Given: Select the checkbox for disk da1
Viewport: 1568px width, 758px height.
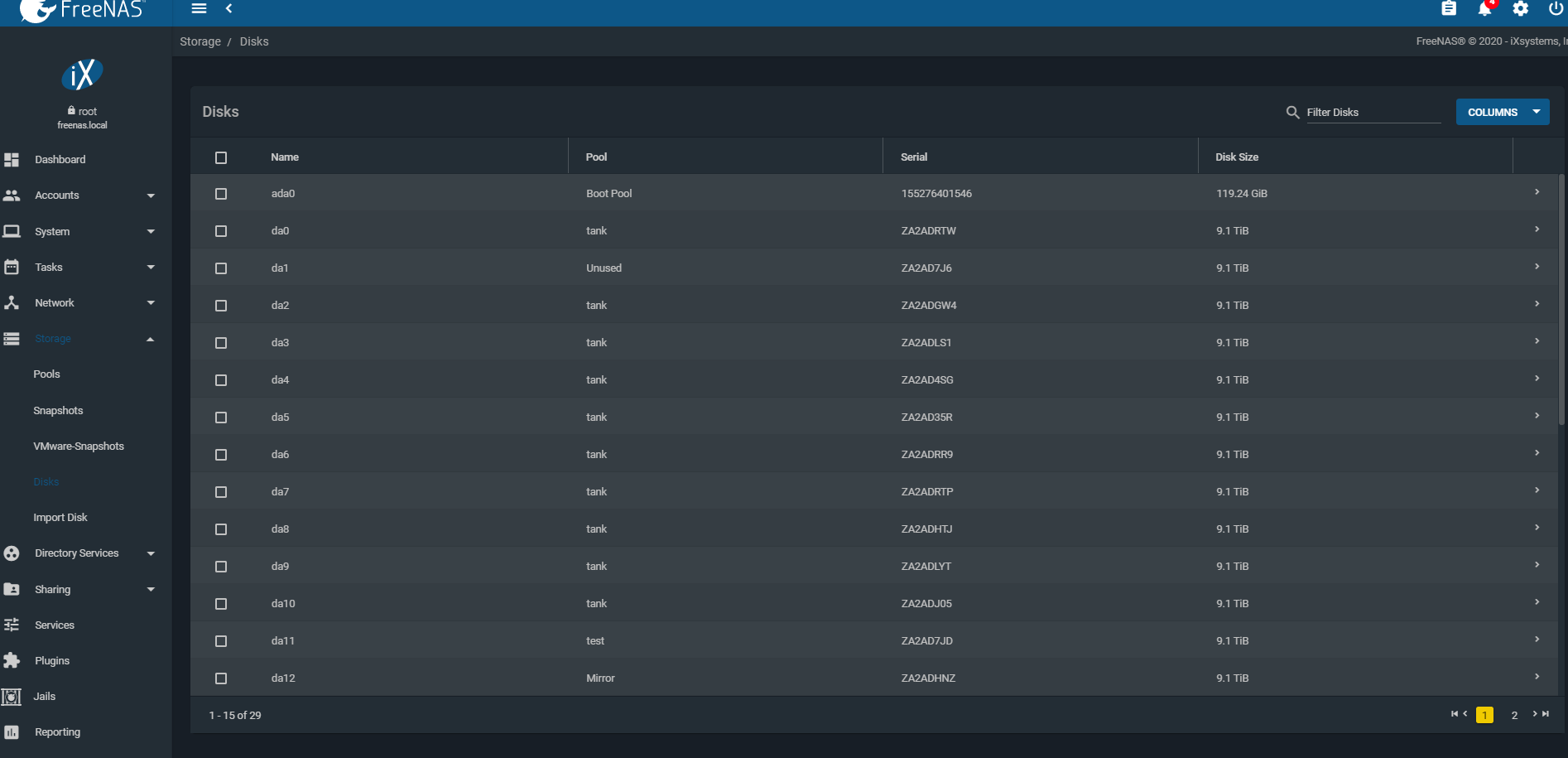Looking at the screenshot, I should click(x=221, y=268).
